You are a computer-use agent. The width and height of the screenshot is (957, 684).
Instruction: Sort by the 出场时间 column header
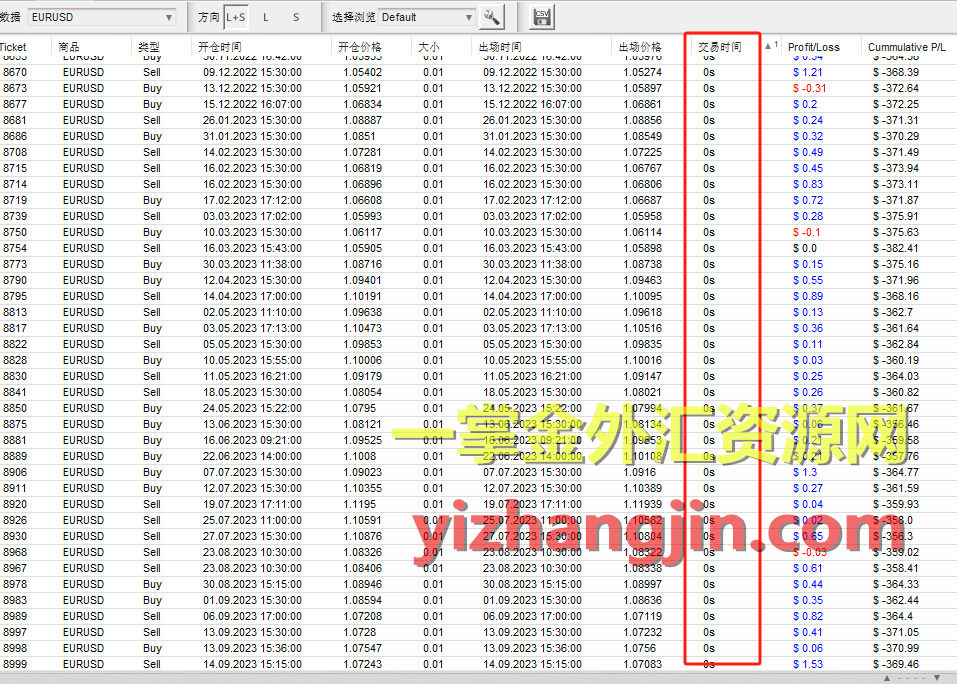pos(500,47)
